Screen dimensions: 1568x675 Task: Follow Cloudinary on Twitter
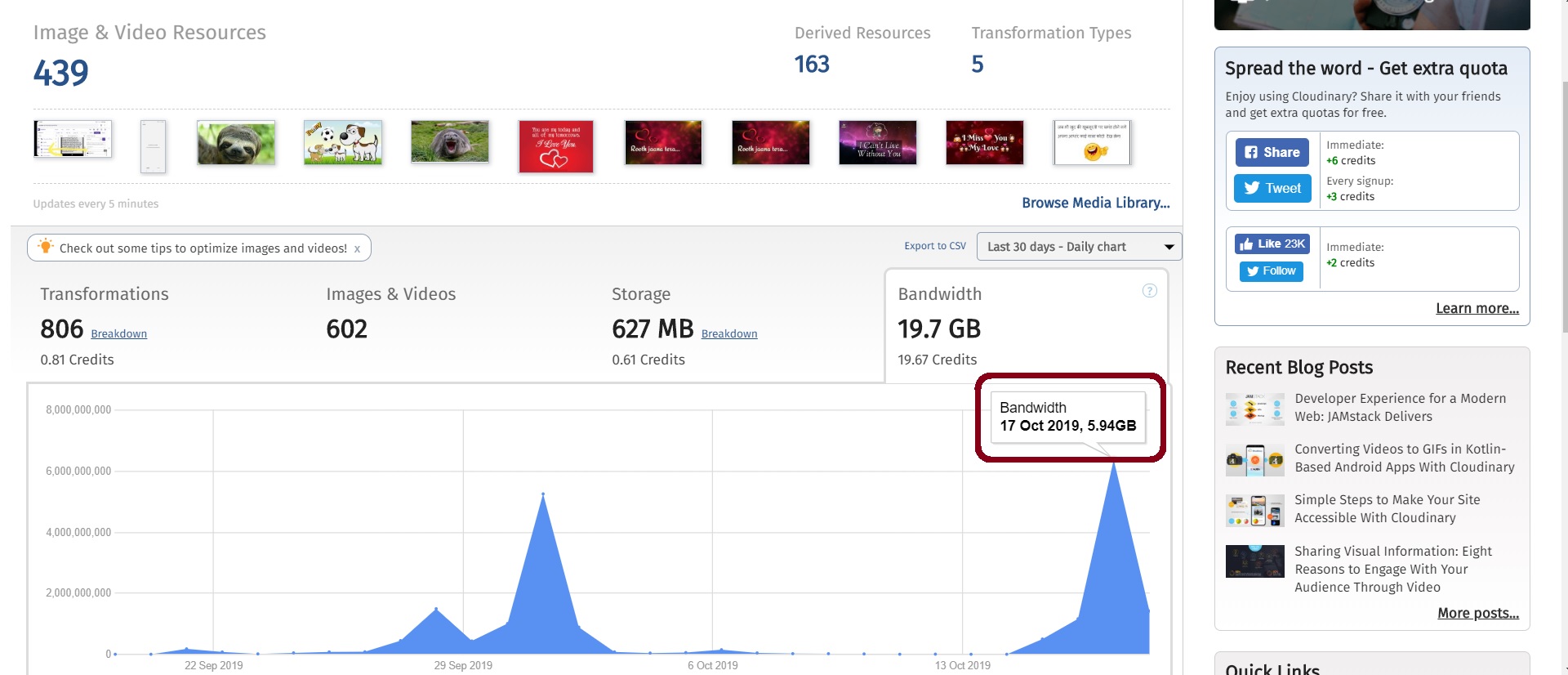pyautogui.click(x=1271, y=271)
